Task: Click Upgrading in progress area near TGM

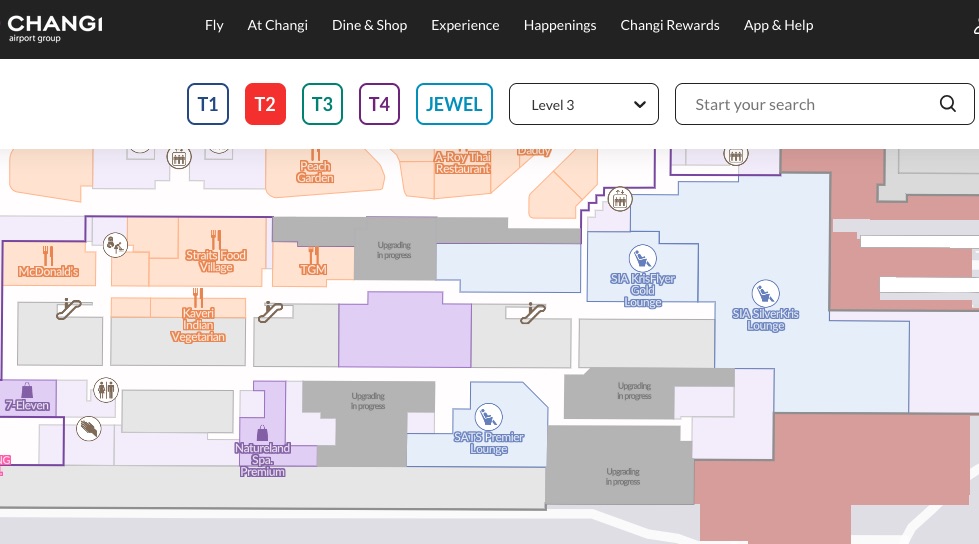Action: (394, 250)
